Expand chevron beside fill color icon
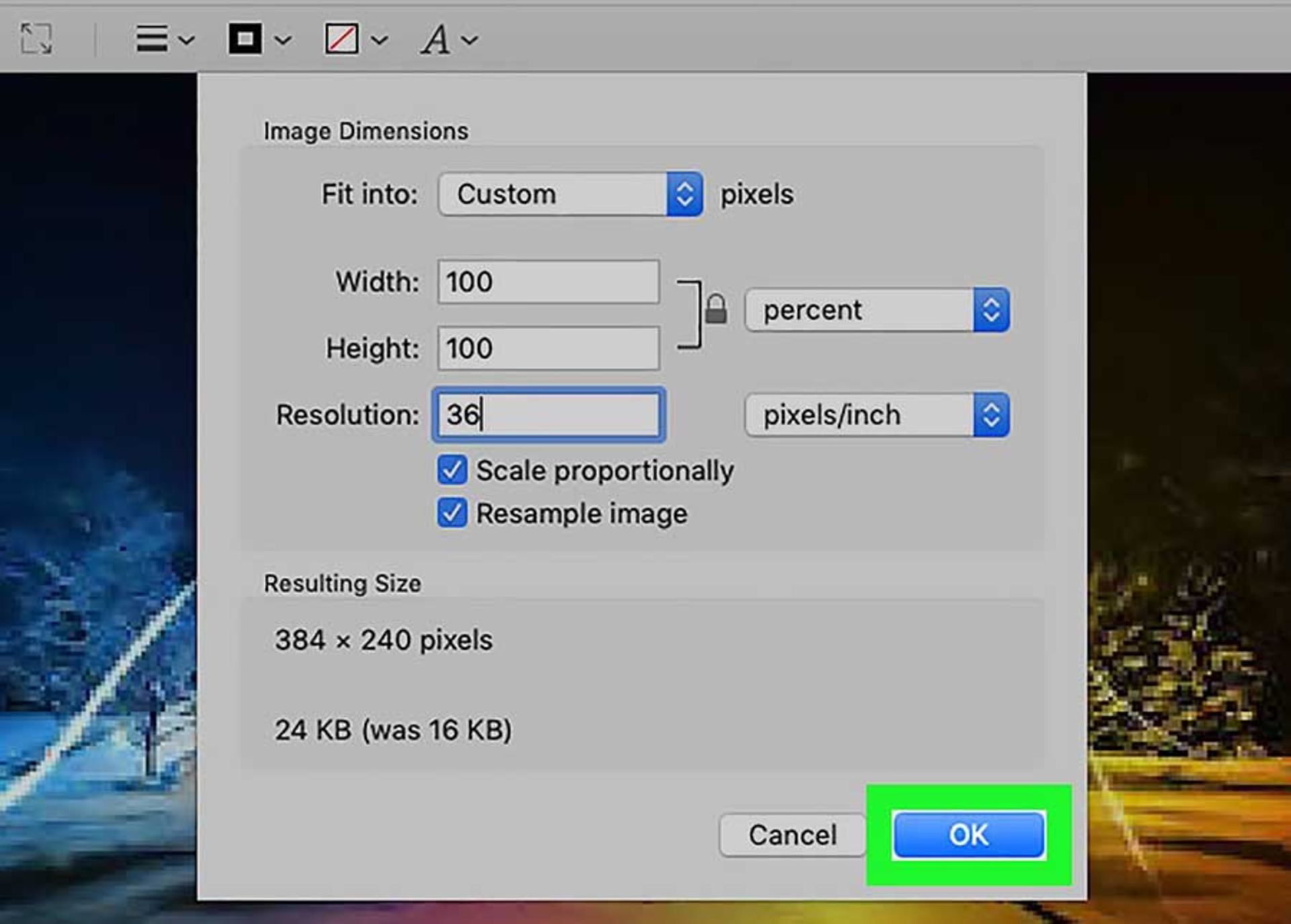This screenshot has height=924, width=1291. [x=379, y=40]
